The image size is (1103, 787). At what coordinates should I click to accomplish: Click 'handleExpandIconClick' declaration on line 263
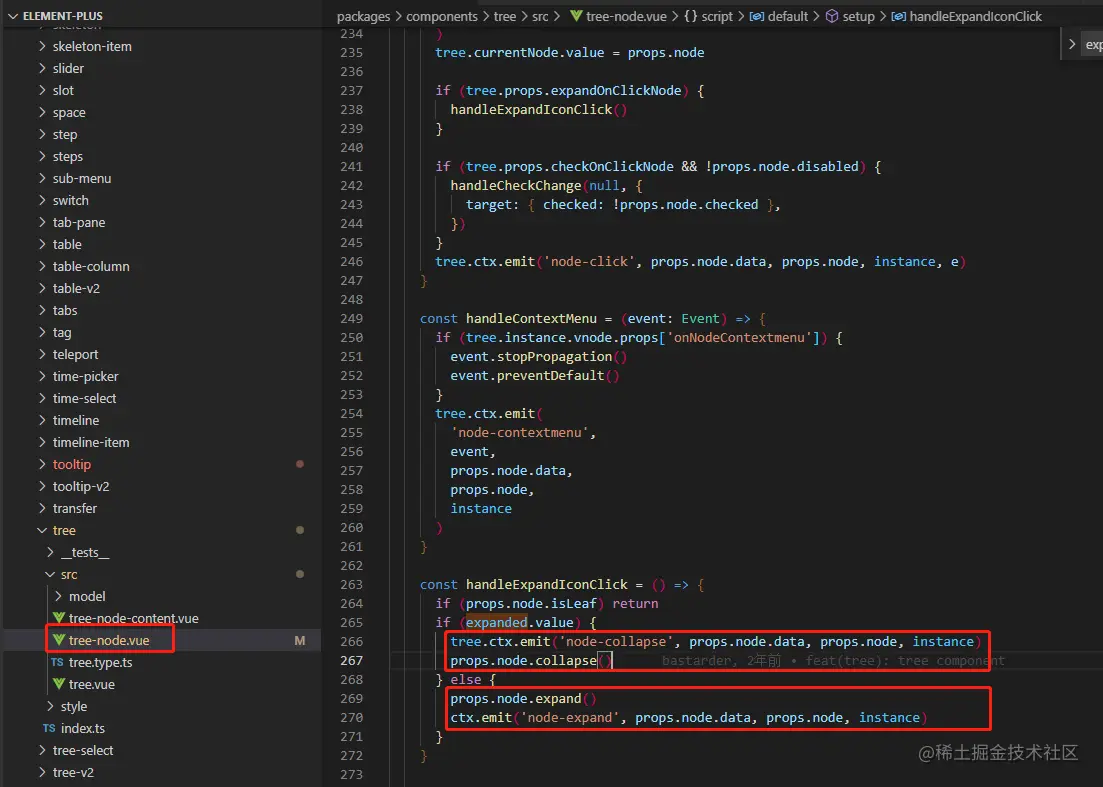547,584
